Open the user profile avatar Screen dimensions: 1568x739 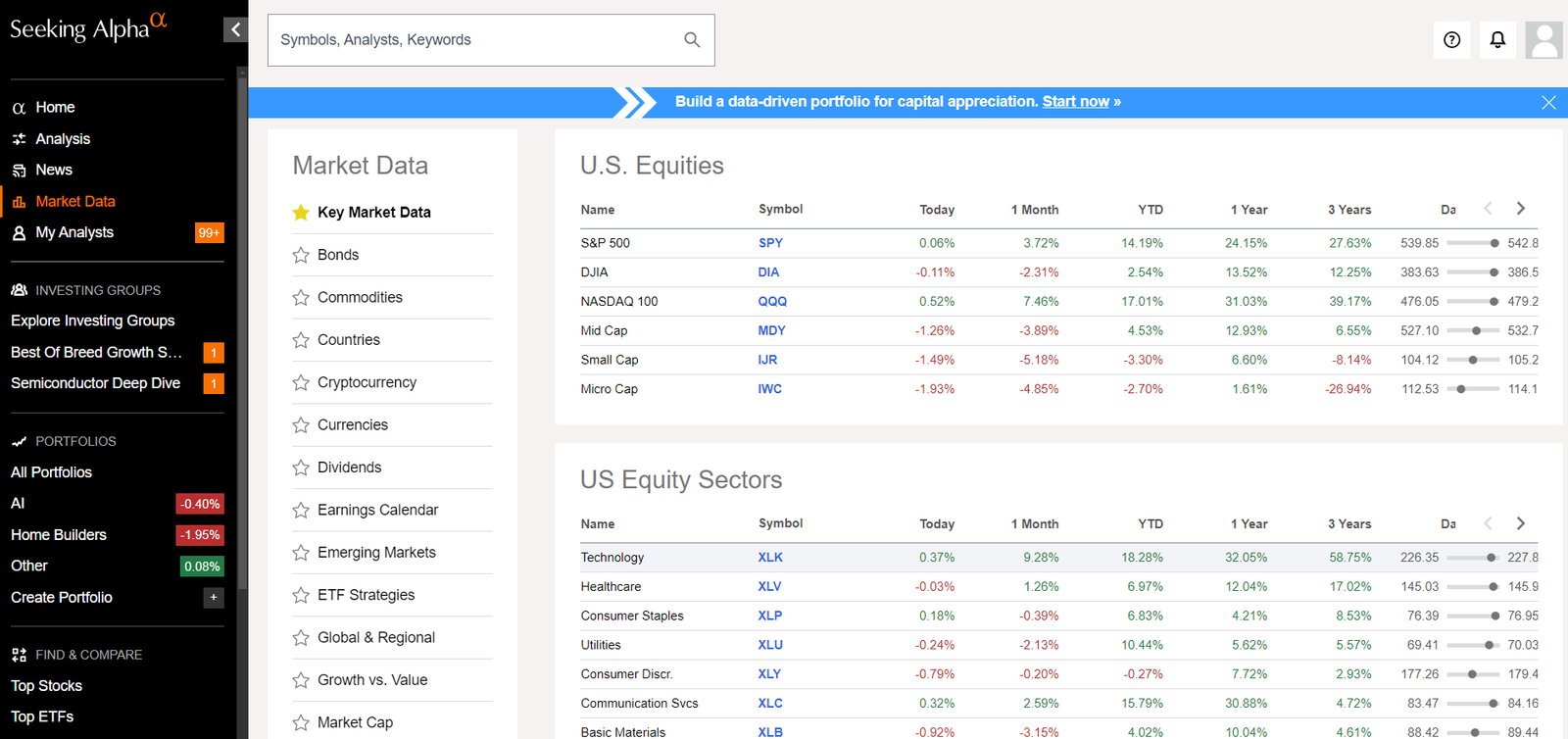pyautogui.click(x=1544, y=40)
